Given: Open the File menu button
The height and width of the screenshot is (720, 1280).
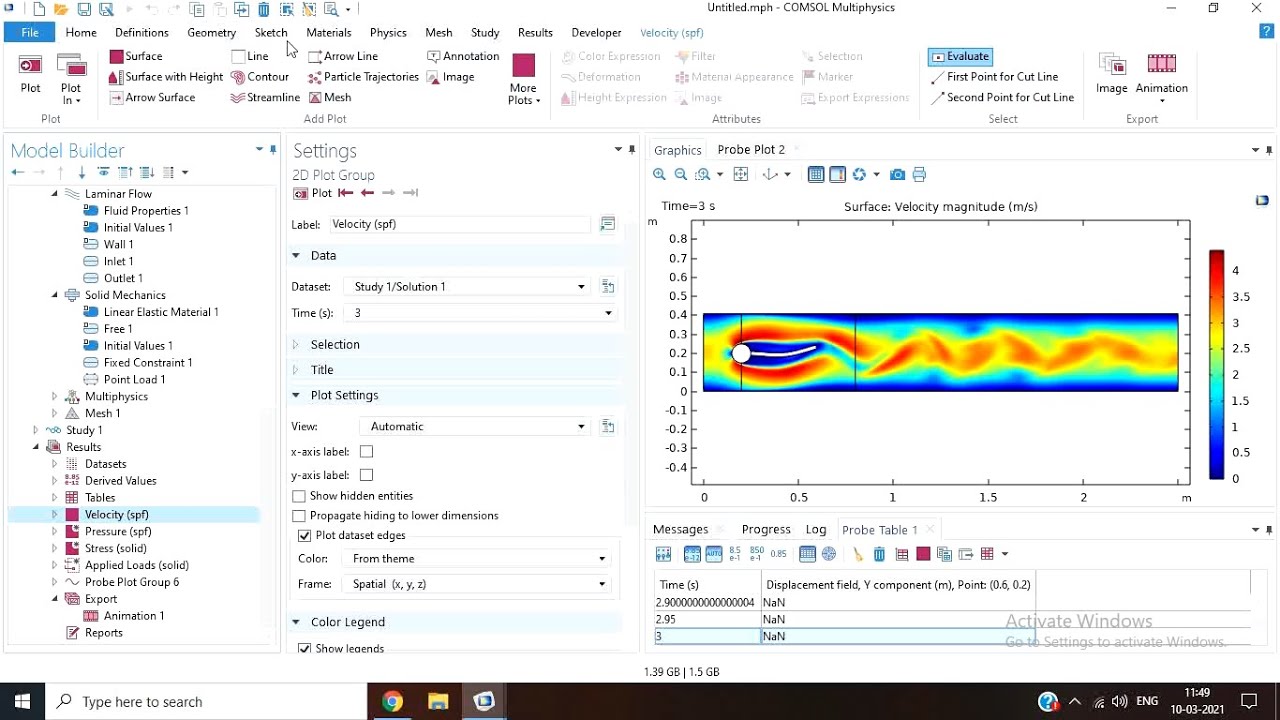Looking at the screenshot, I should click(x=30, y=33).
